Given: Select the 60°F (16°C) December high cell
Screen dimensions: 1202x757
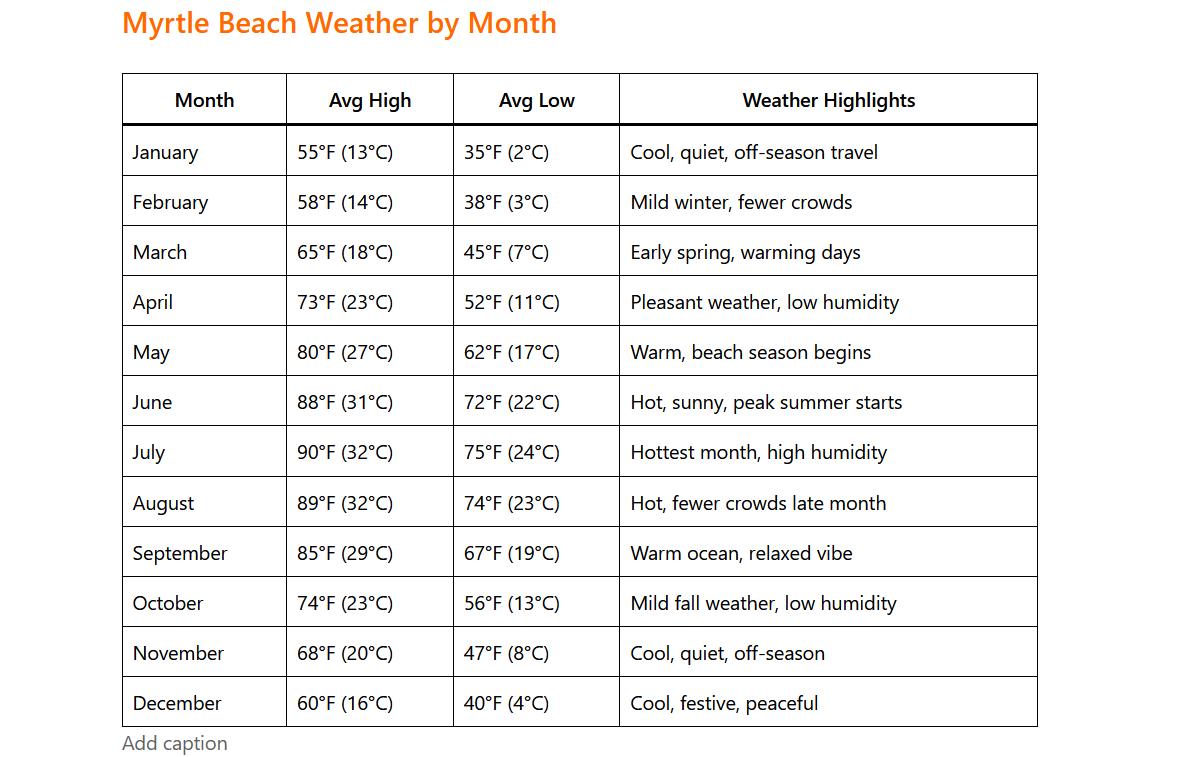Looking at the screenshot, I should point(345,703).
